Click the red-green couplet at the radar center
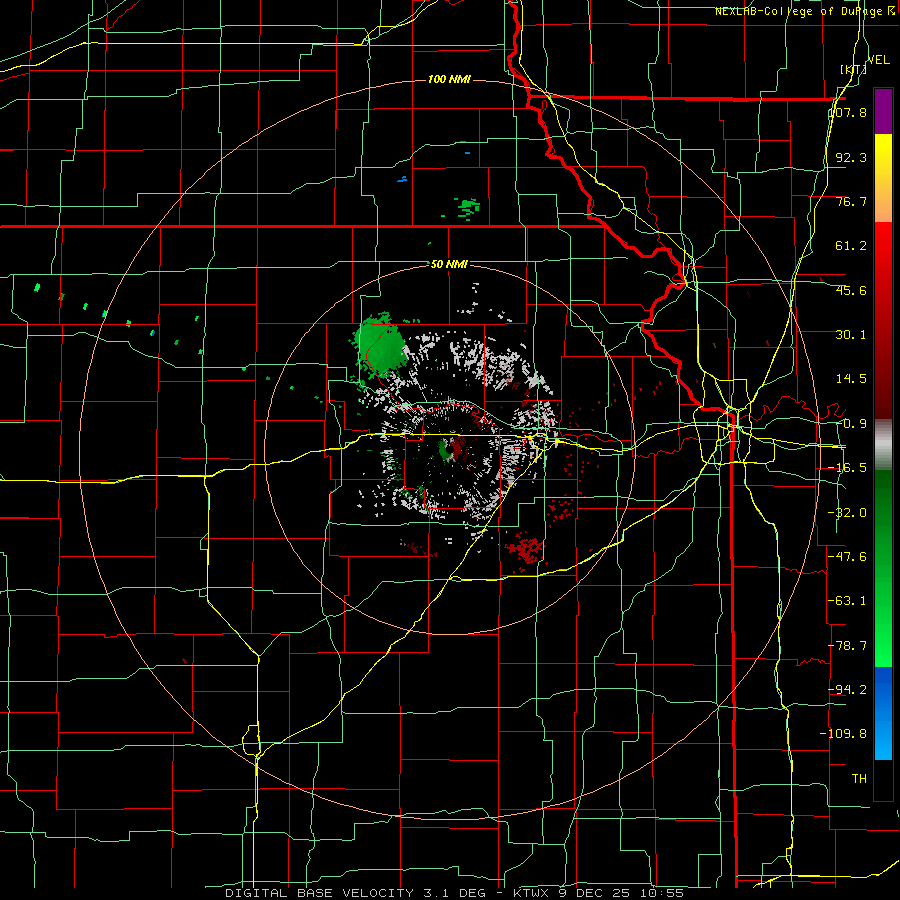This screenshot has width=900, height=900. 451,449
